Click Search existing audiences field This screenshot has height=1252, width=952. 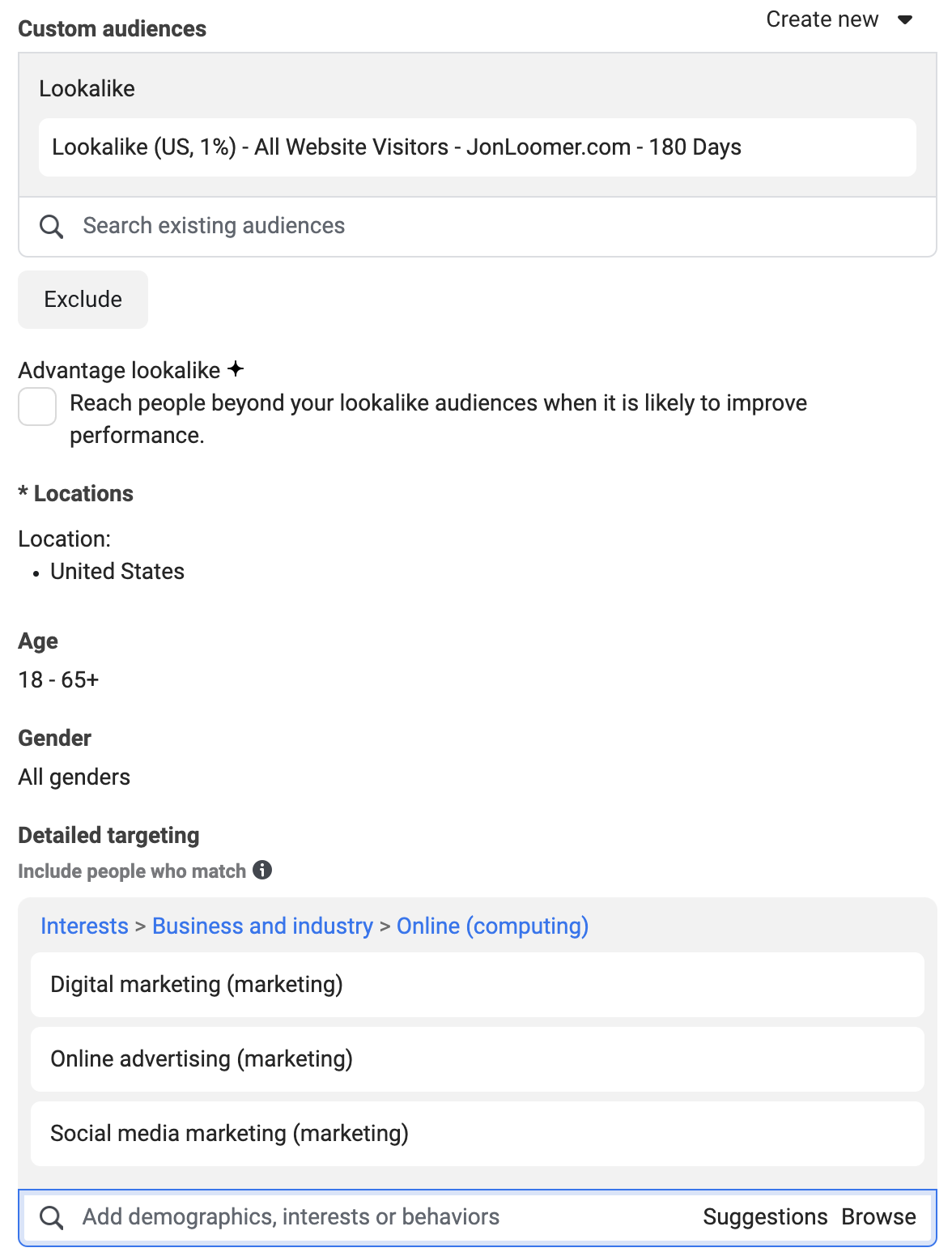478,227
